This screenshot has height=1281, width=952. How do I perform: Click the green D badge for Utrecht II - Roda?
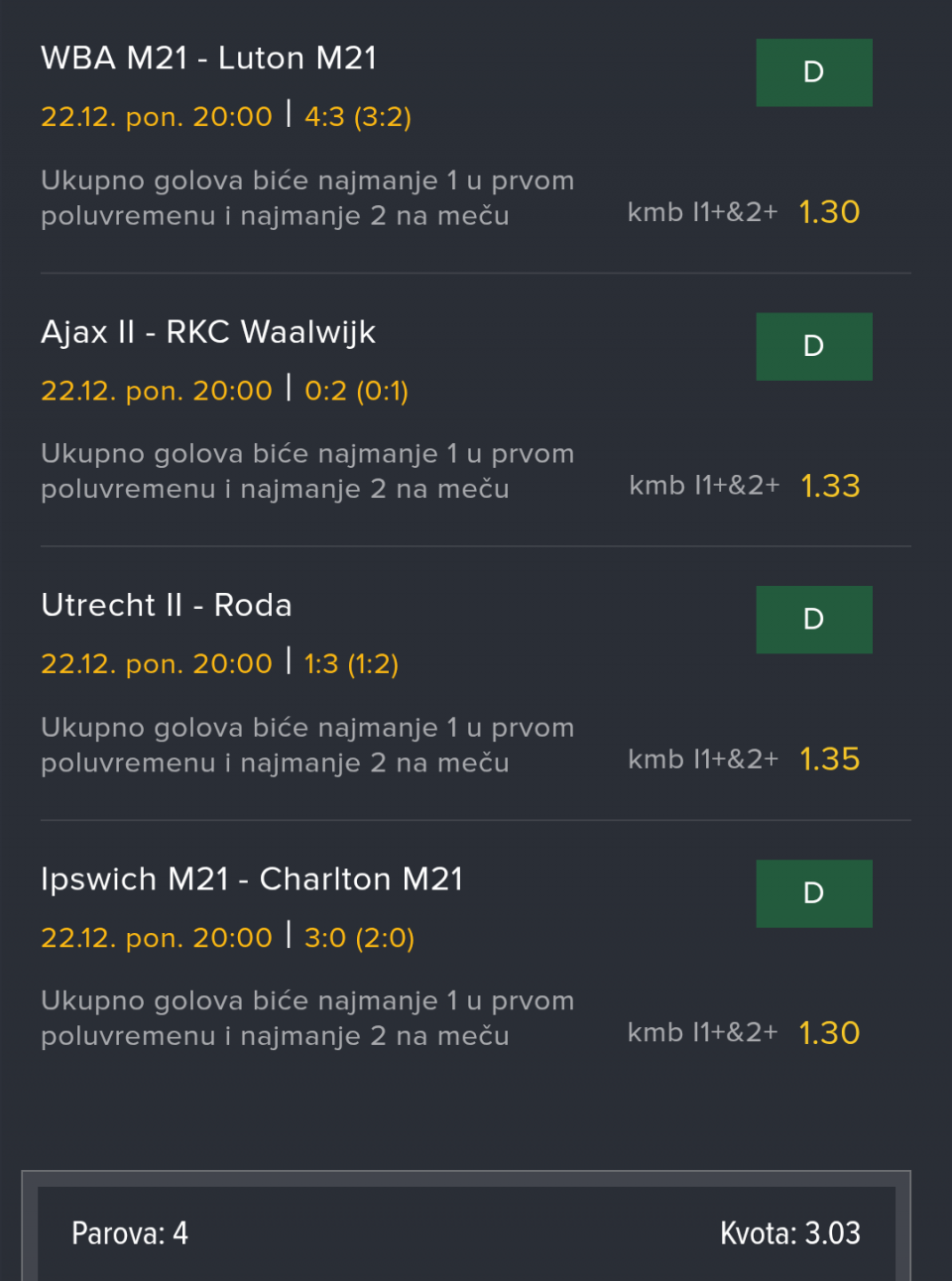(x=813, y=620)
